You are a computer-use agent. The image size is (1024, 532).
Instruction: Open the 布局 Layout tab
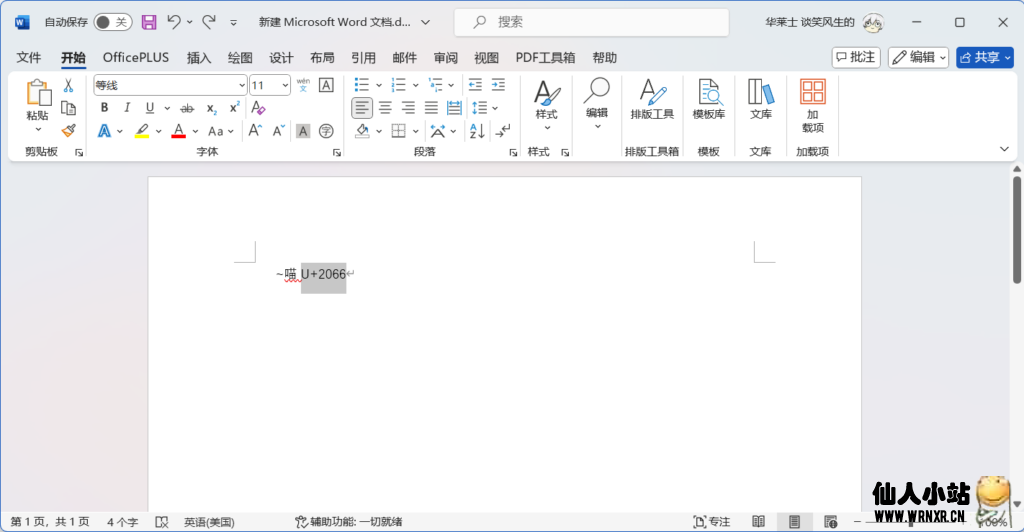[x=322, y=58]
